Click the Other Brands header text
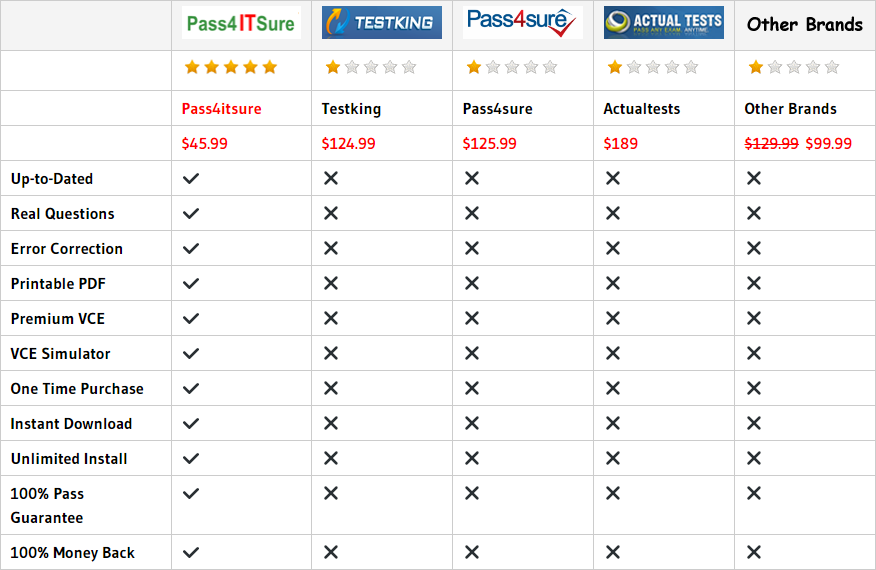Screen dimensions: 876x570 [804, 25]
